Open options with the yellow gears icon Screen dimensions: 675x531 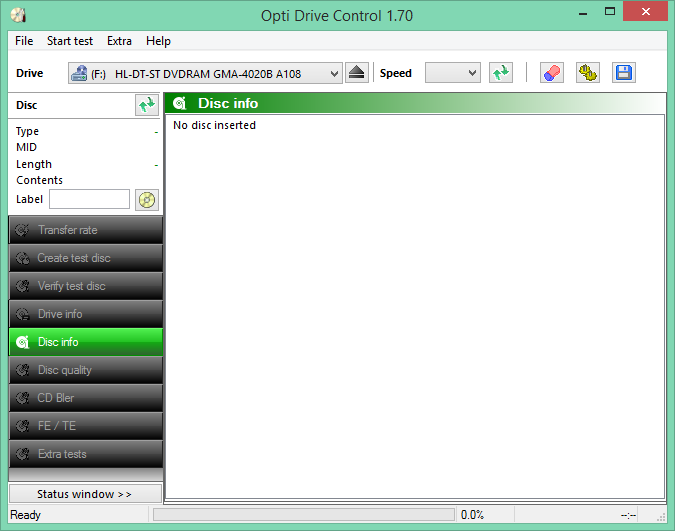pos(588,73)
